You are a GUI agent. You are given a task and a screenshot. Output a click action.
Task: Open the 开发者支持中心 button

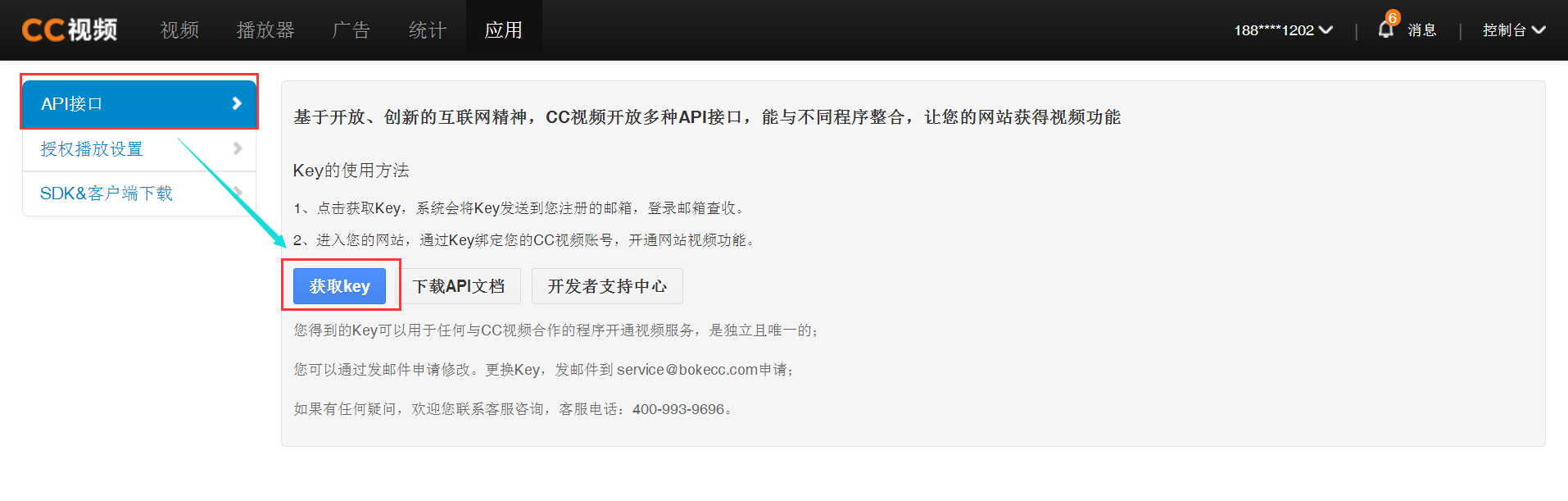click(607, 286)
